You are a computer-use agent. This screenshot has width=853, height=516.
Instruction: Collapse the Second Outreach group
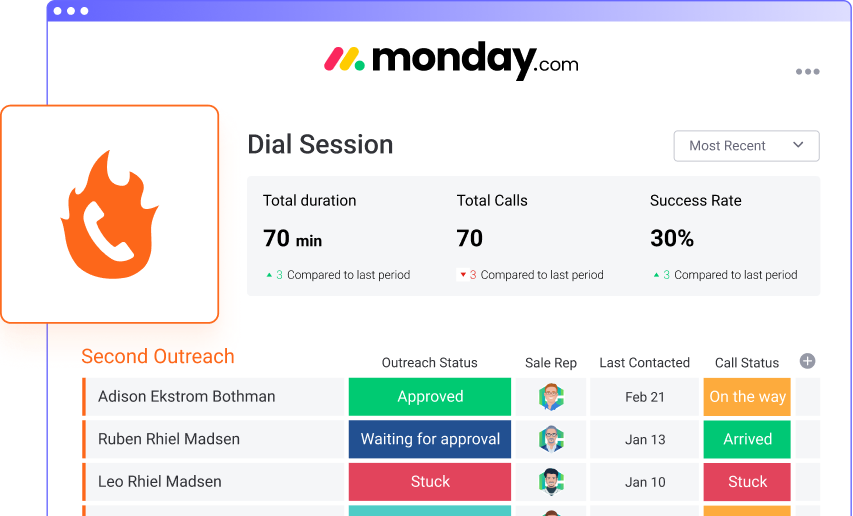click(x=158, y=356)
